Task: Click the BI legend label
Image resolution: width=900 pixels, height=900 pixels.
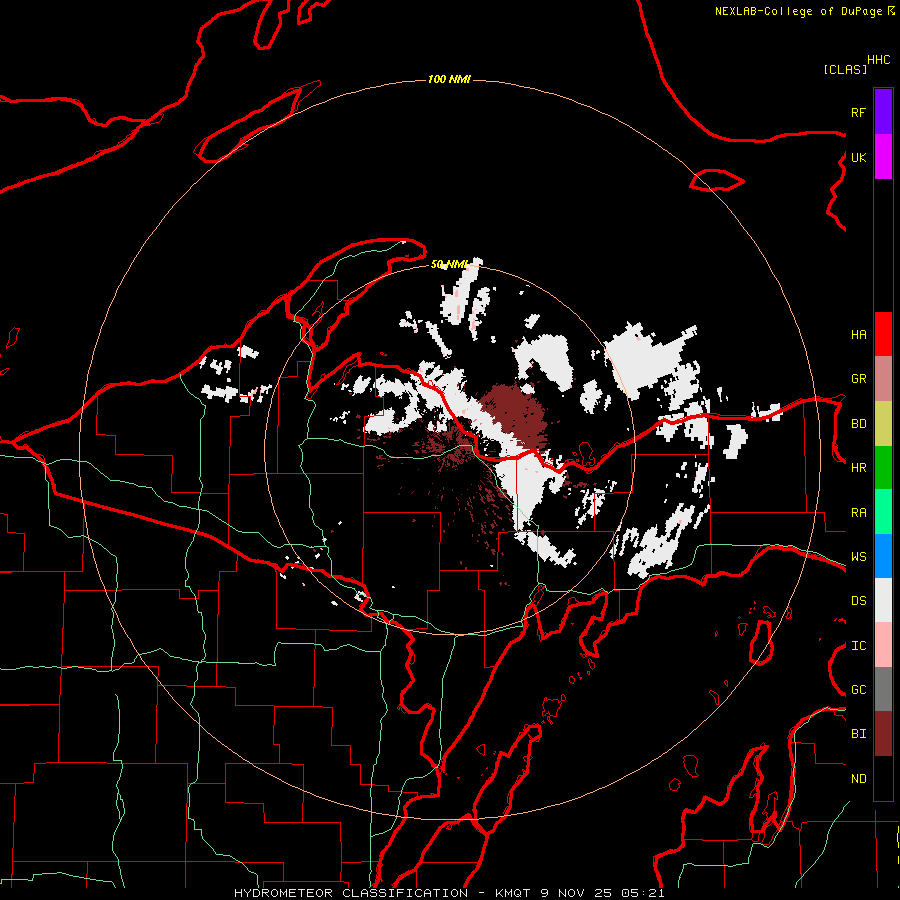Action: [x=858, y=734]
